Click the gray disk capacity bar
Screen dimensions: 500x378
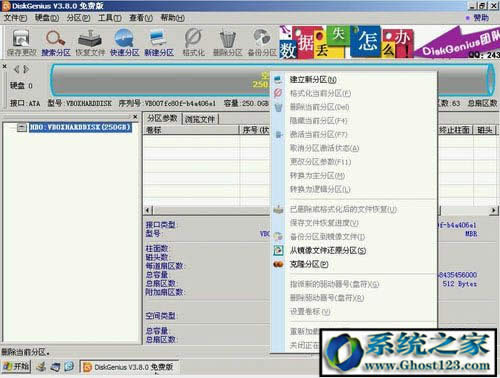point(160,80)
